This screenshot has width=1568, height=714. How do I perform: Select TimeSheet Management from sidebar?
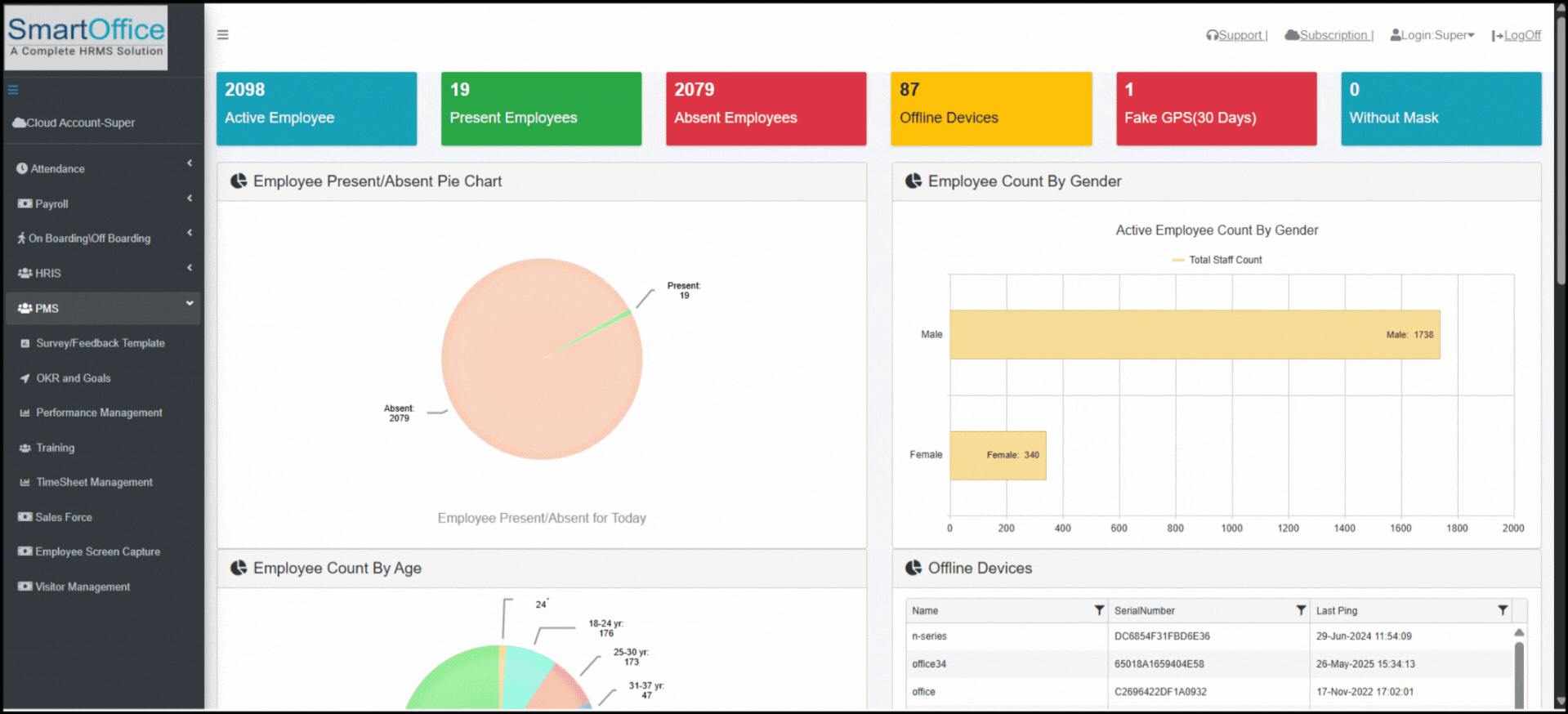click(94, 482)
